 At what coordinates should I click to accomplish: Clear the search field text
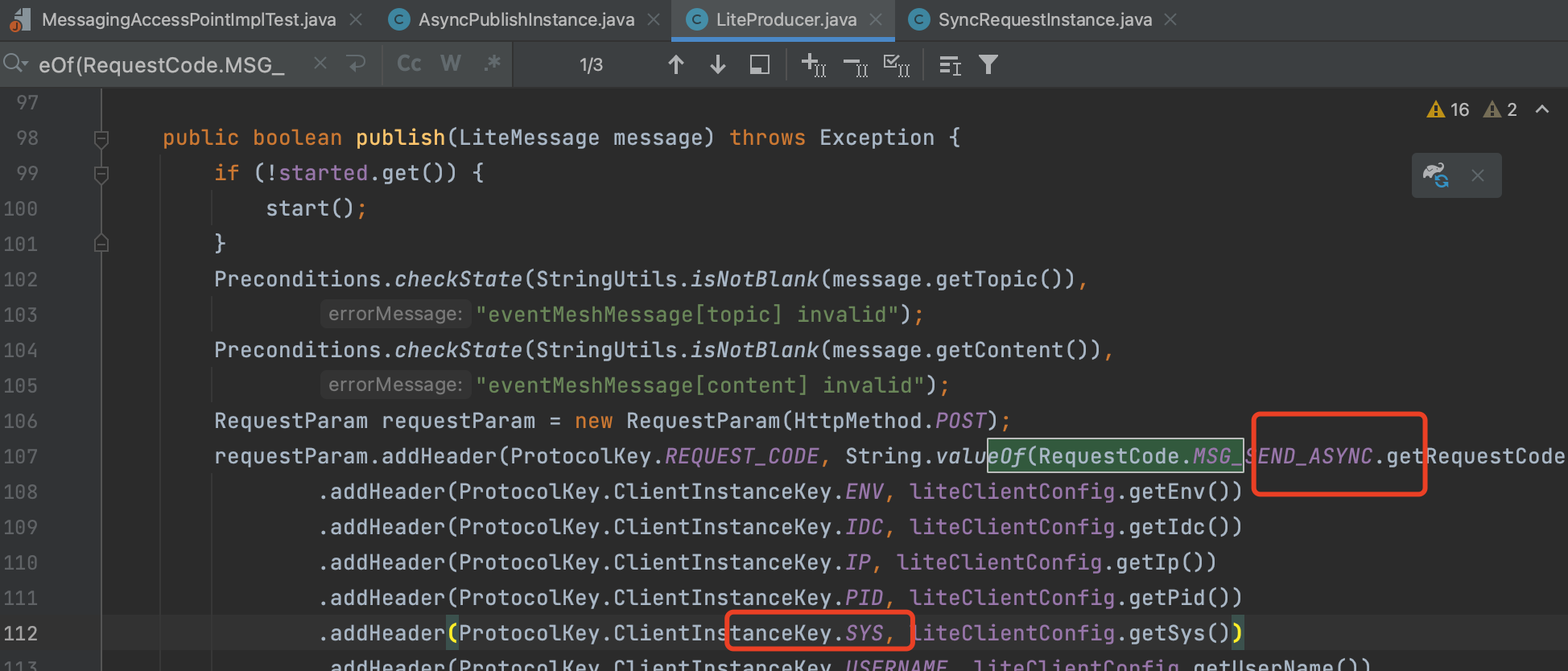[x=320, y=63]
